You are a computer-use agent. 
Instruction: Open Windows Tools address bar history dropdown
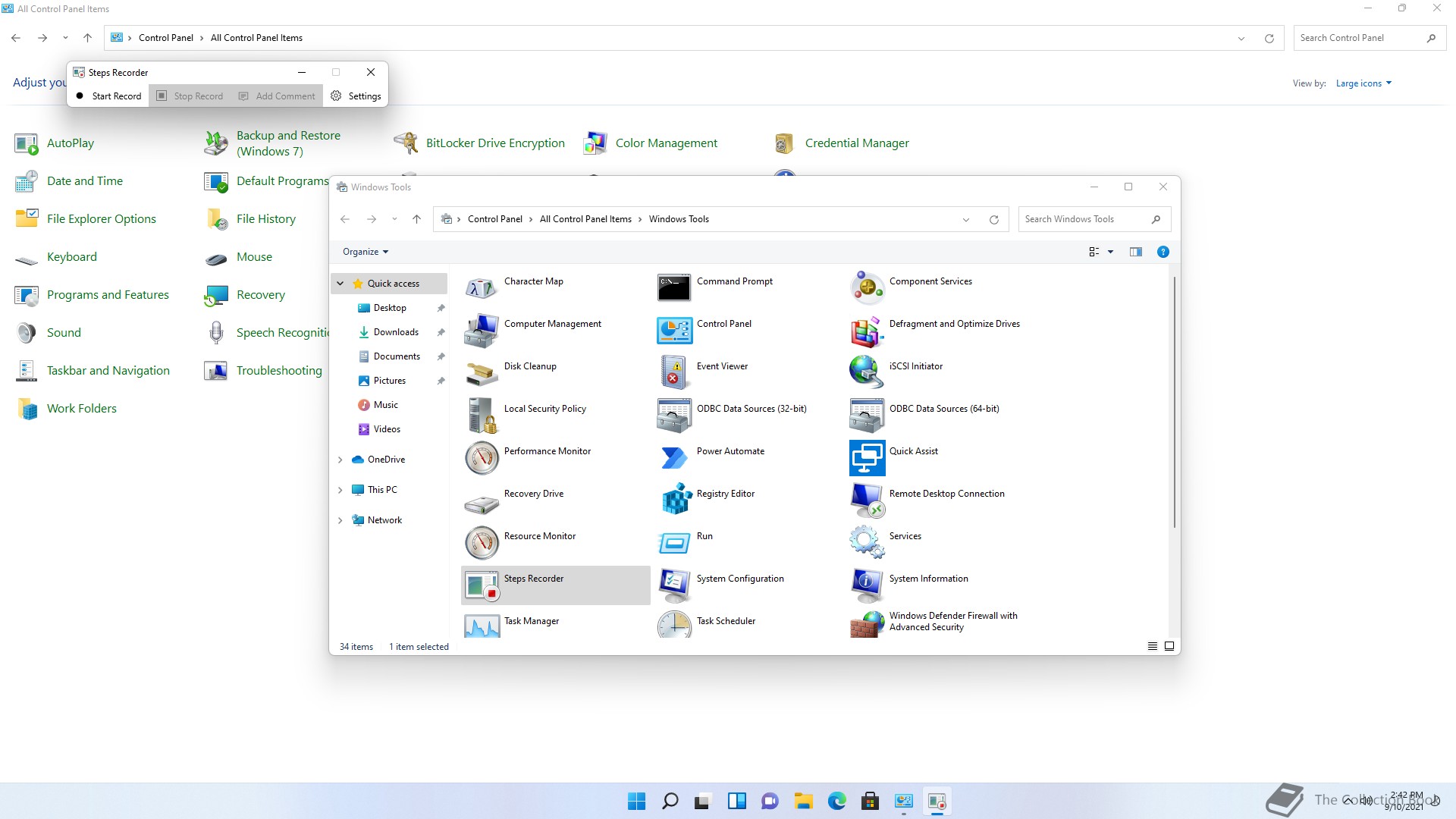pyautogui.click(x=966, y=220)
